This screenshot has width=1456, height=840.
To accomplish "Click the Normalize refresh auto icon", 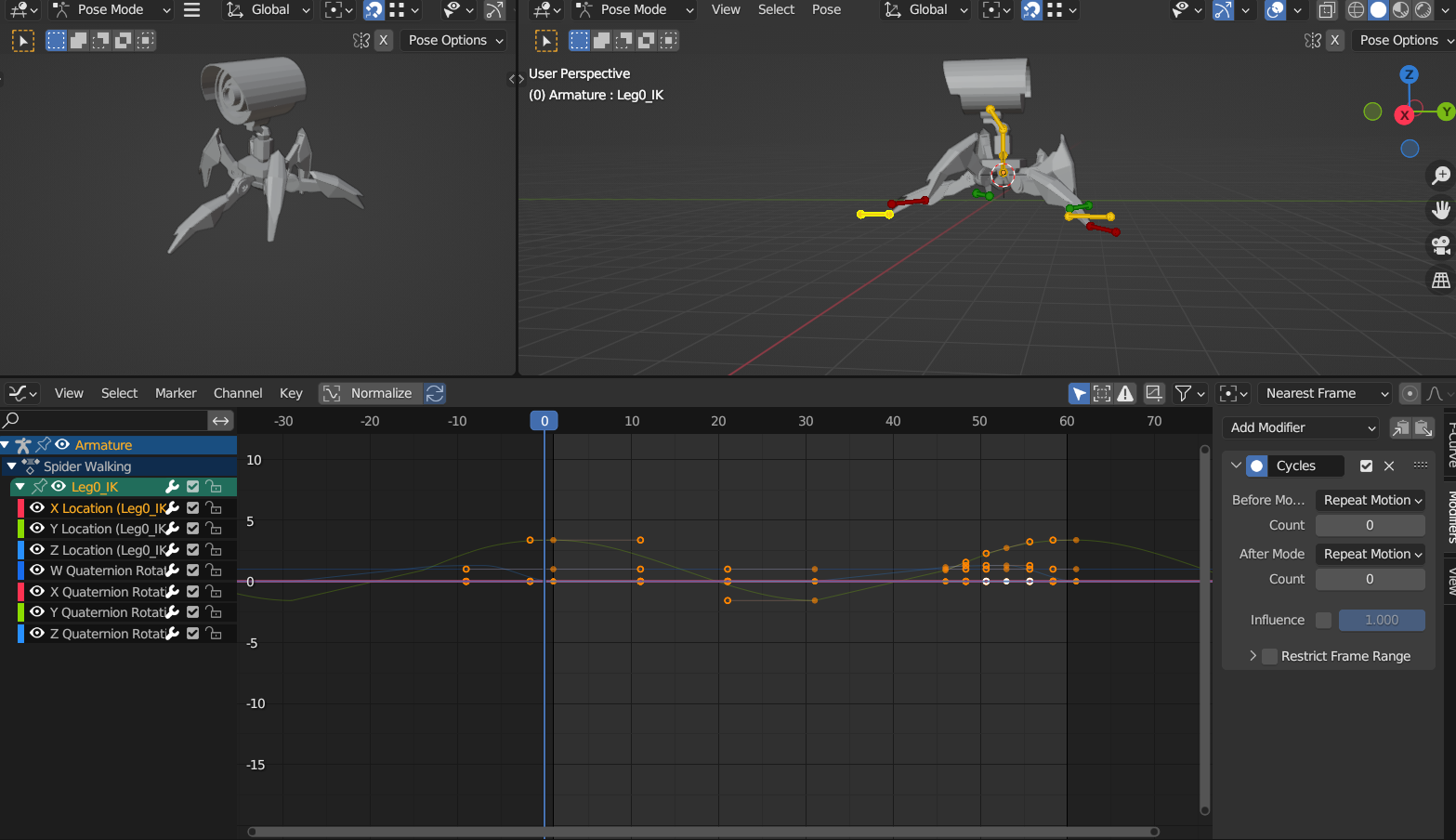I will [x=435, y=393].
